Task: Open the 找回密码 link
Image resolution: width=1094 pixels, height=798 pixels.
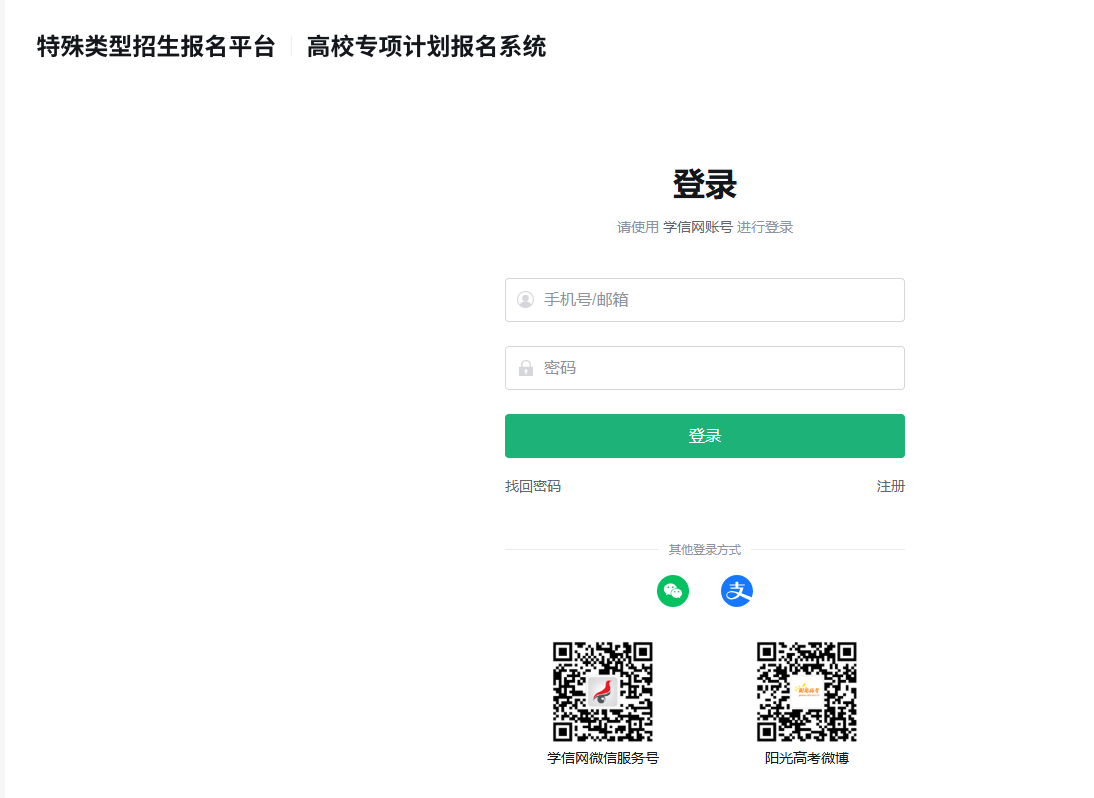Action: pos(533,486)
